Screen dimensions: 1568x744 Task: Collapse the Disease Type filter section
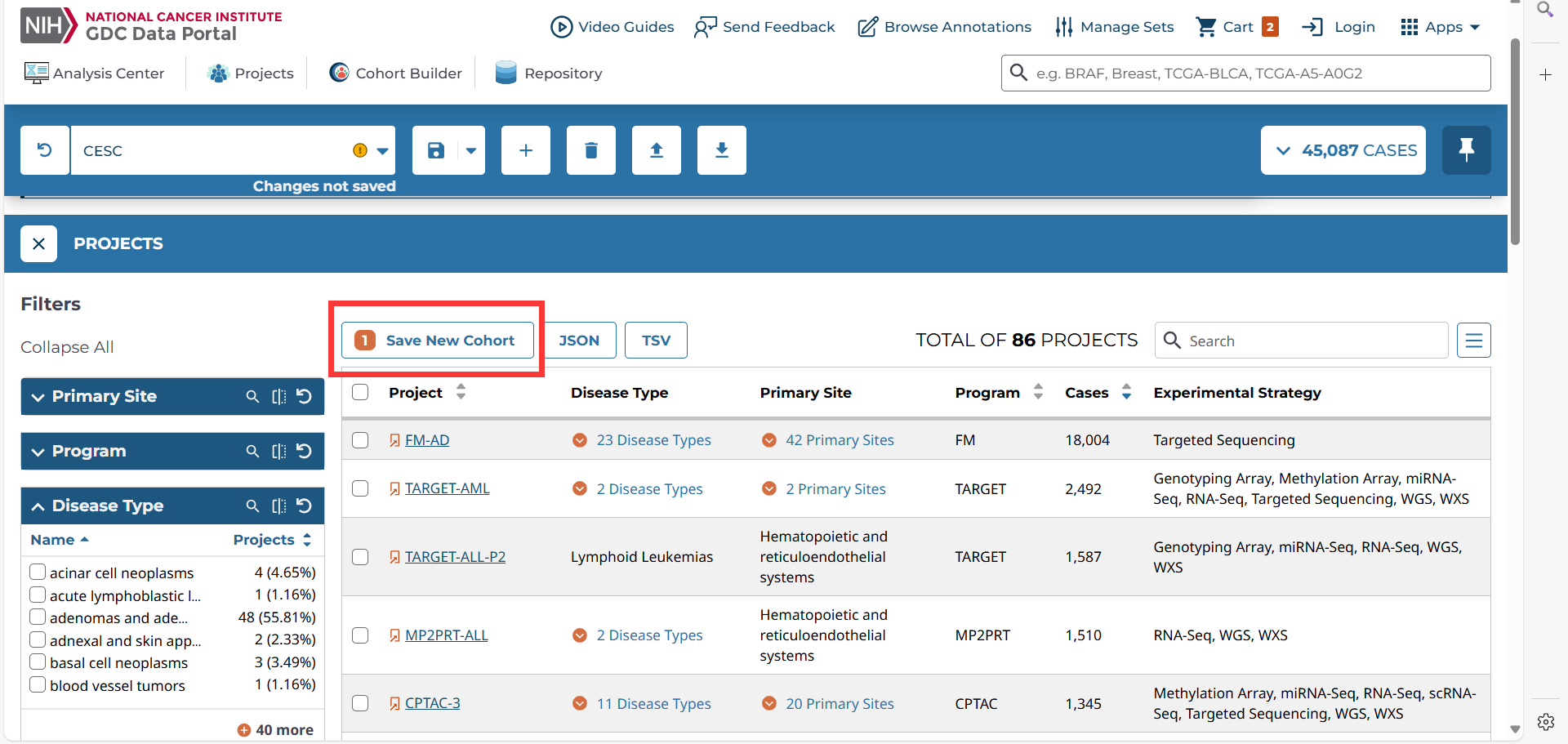[x=38, y=506]
